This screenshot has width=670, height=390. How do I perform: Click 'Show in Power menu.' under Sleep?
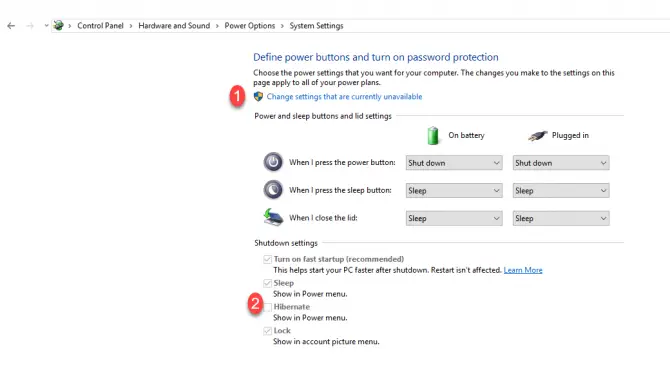310,294
